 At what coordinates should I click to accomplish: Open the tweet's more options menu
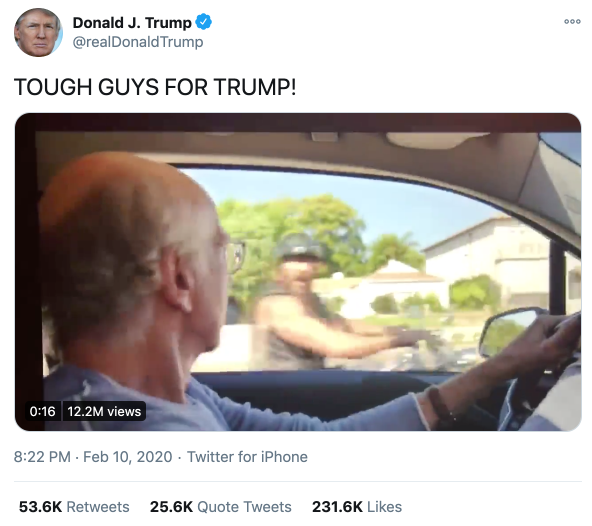[572, 22]
